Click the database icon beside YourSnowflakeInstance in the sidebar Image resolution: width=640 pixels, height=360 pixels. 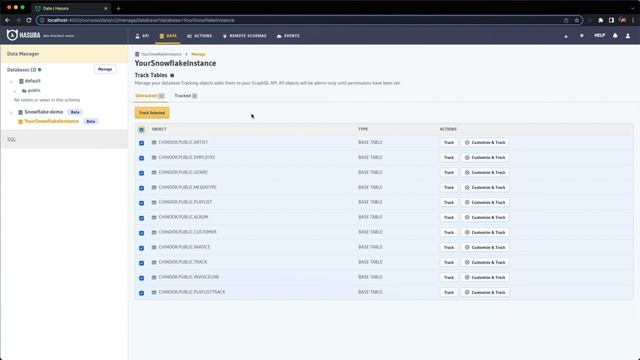[x=20, y=122]
